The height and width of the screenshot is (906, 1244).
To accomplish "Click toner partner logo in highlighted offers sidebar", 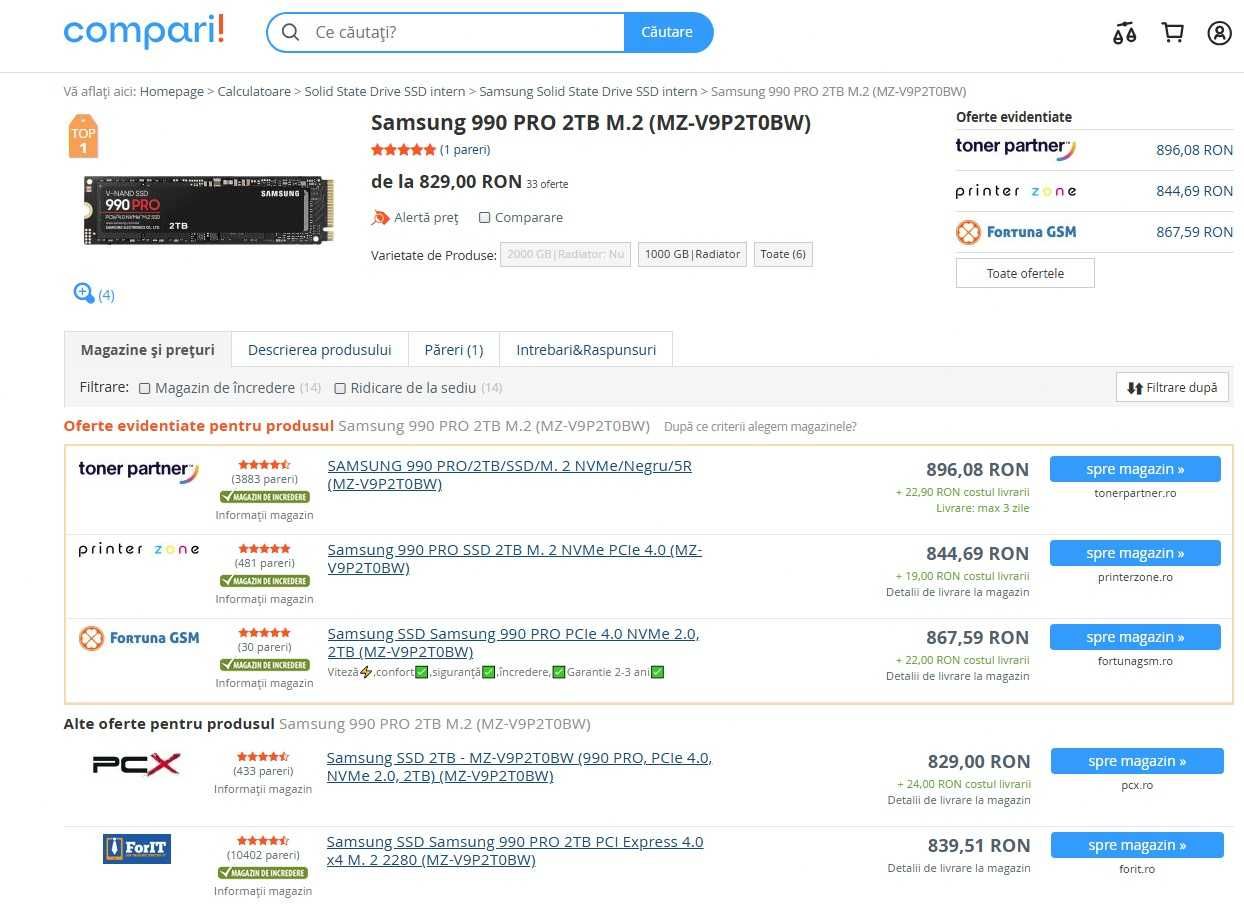I will click(x=1015, y=149).
